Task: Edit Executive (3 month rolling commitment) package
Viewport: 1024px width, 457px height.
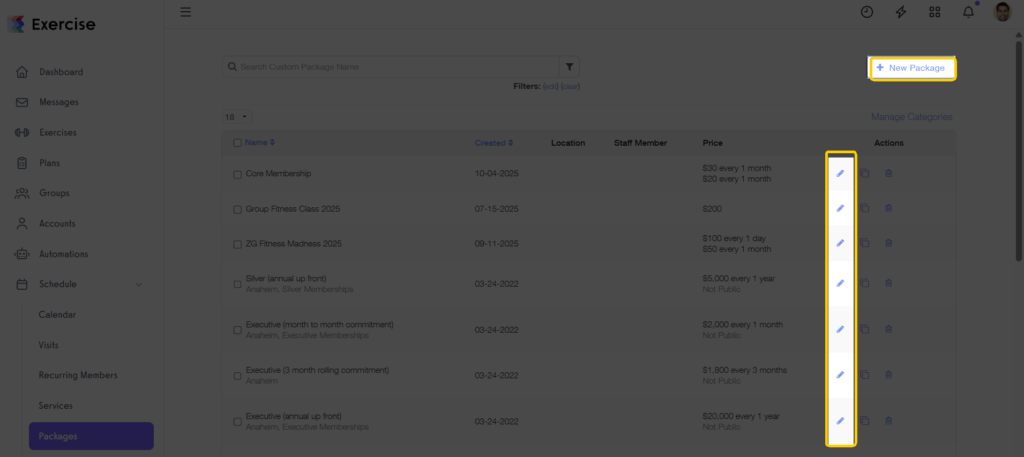Action: point(840,375)
